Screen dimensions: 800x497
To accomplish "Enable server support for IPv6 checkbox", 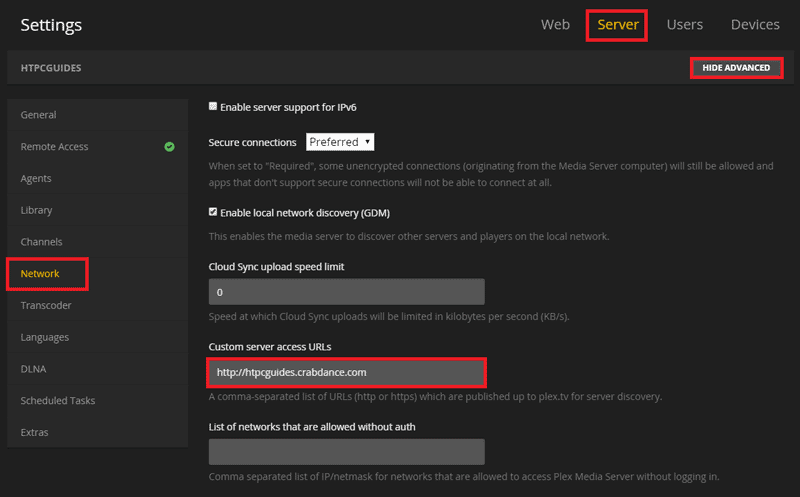I will (x=213, y=106).
